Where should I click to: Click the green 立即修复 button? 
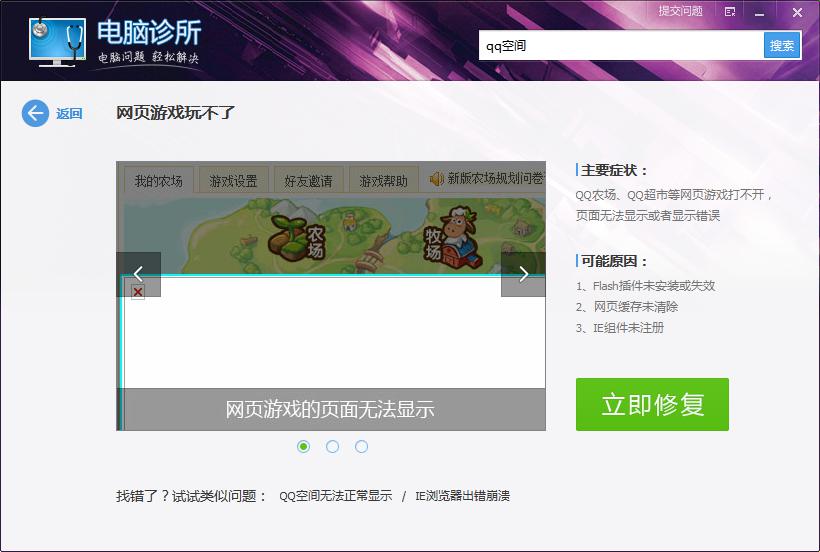click(652, 405)
